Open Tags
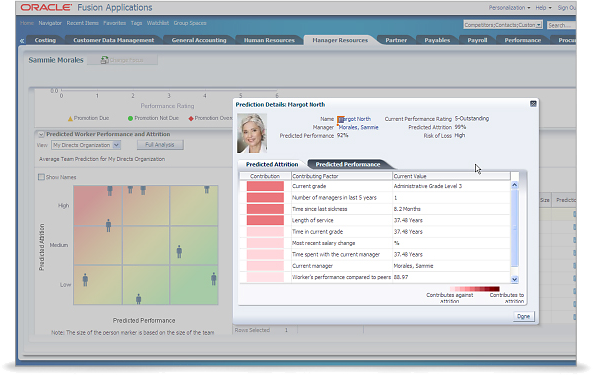The width and height of the screenshot is (593, 375). [137, 23]
